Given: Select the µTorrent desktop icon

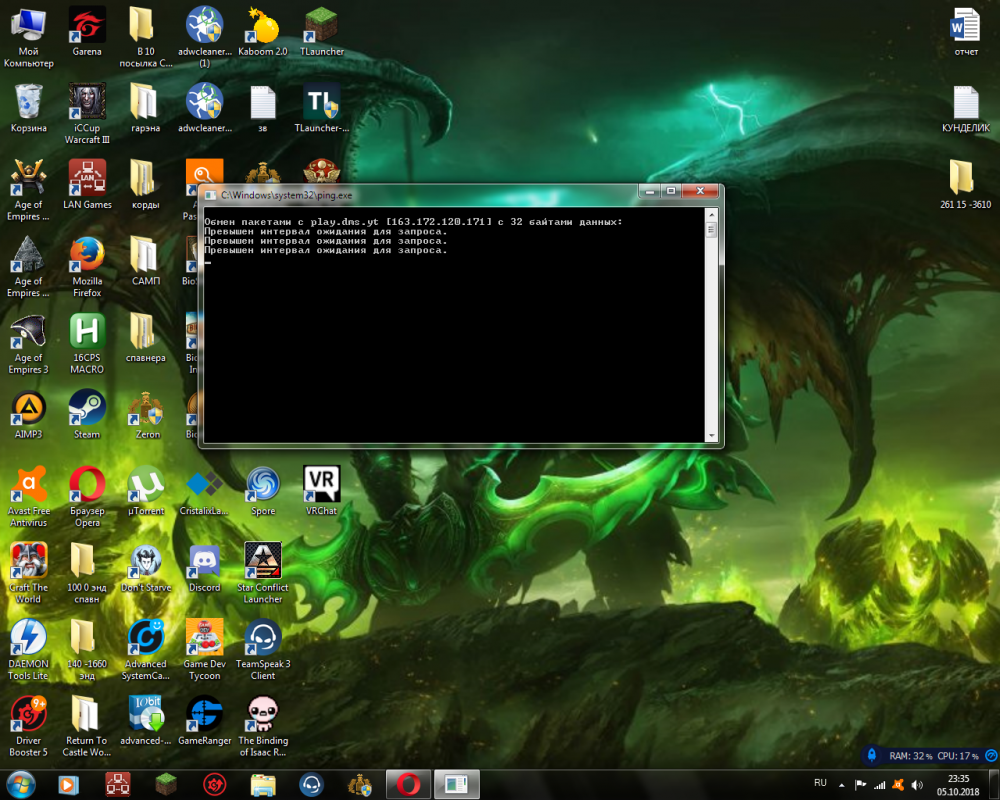Looking at the screenshot, I should 146,486.
